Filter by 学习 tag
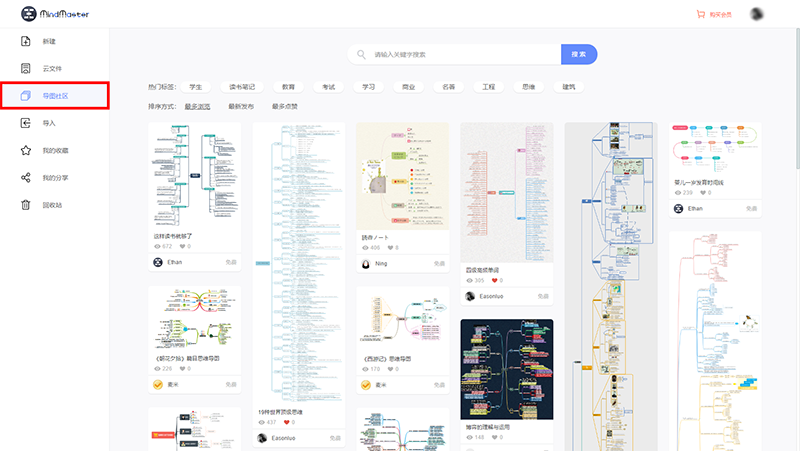 click(x=368, y=87)
